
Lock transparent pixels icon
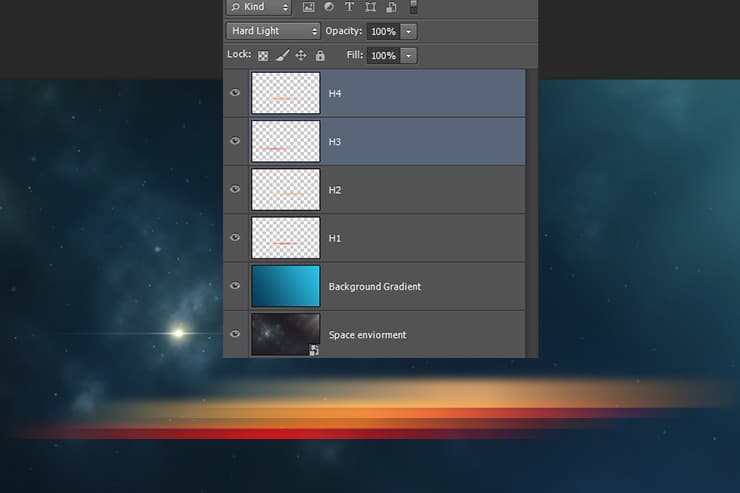(x=263, y=56)
